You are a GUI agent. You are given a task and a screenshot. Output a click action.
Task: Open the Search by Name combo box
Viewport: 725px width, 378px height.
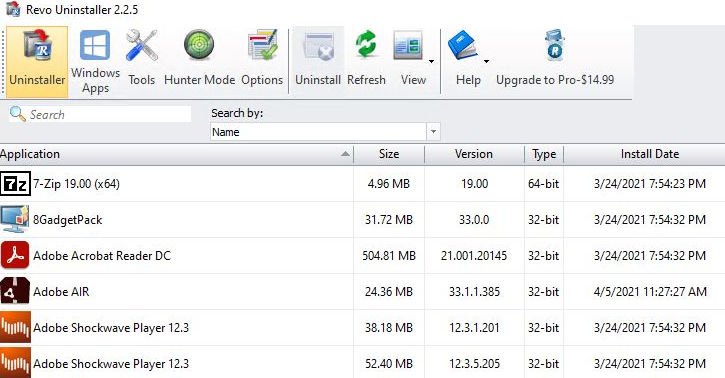325,132
